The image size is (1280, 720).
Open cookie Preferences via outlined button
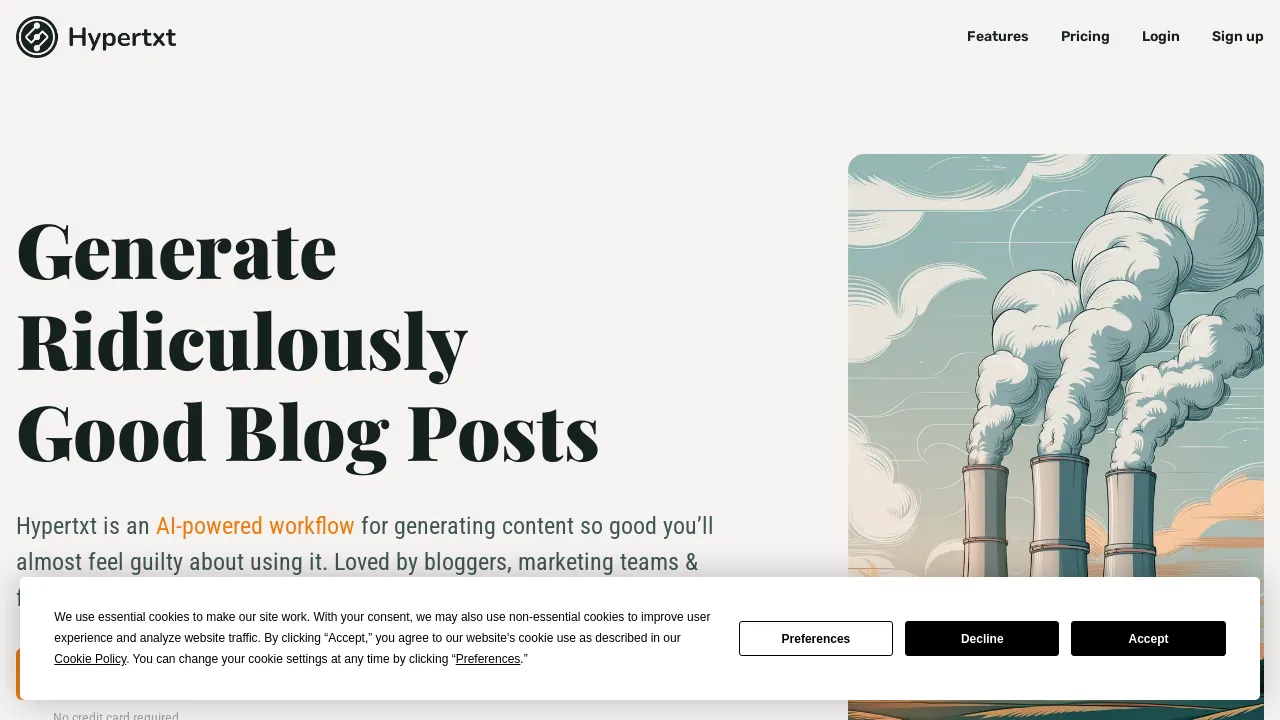(x=816, y=638)
